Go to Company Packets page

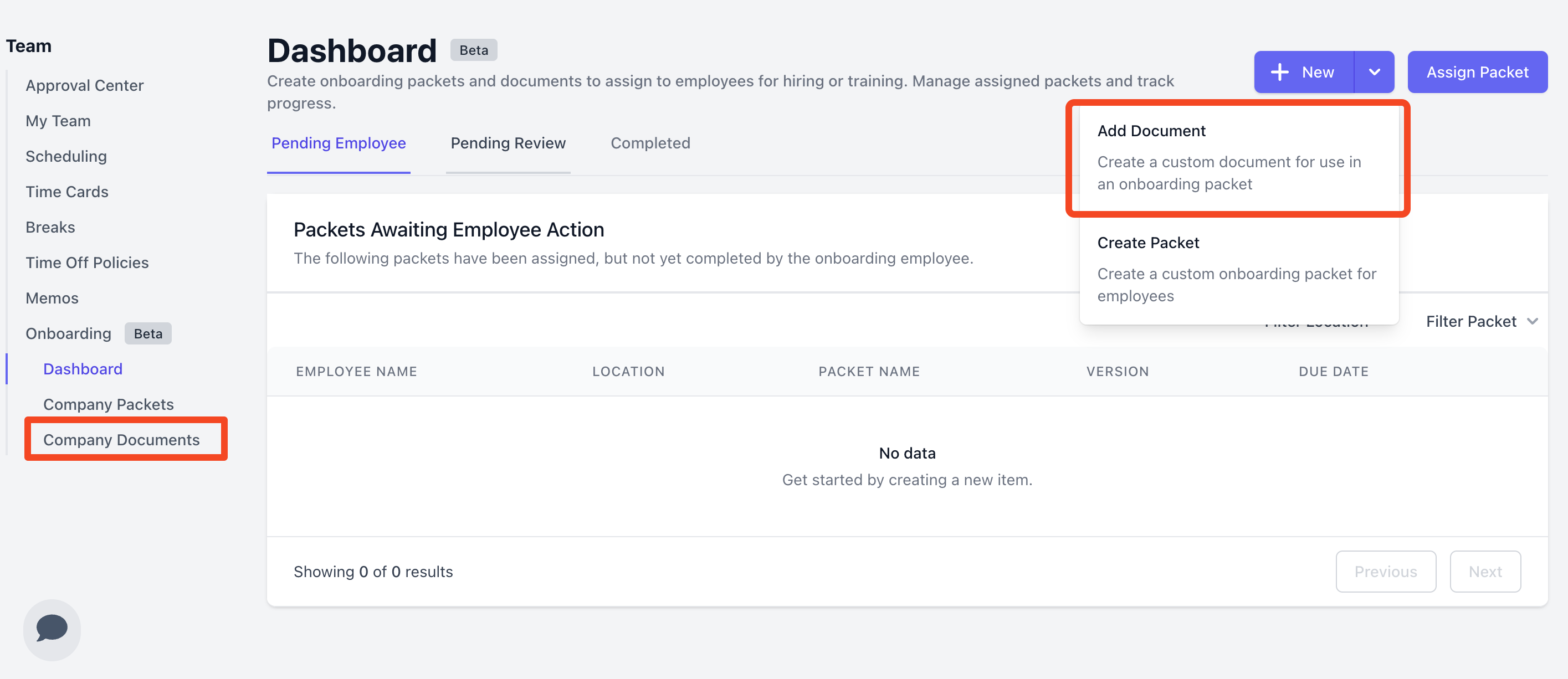(109, 404)
